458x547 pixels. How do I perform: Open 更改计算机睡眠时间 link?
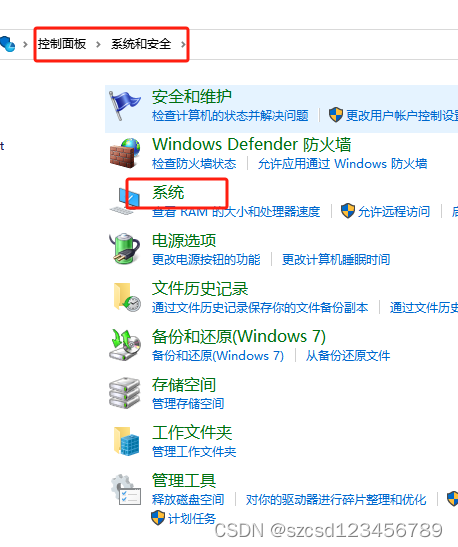(336, 260)
